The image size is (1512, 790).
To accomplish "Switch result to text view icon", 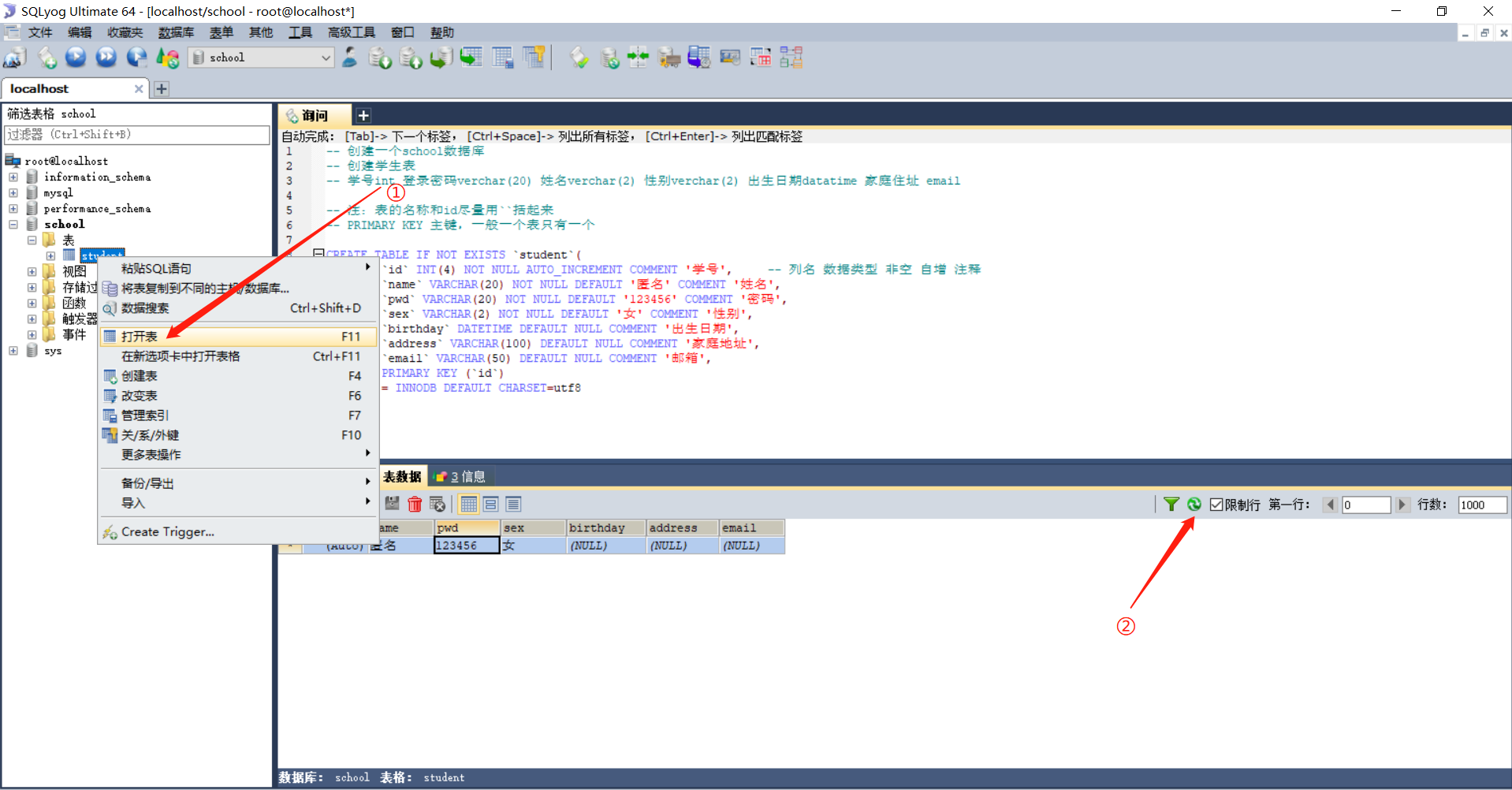I will click(513, 505).
